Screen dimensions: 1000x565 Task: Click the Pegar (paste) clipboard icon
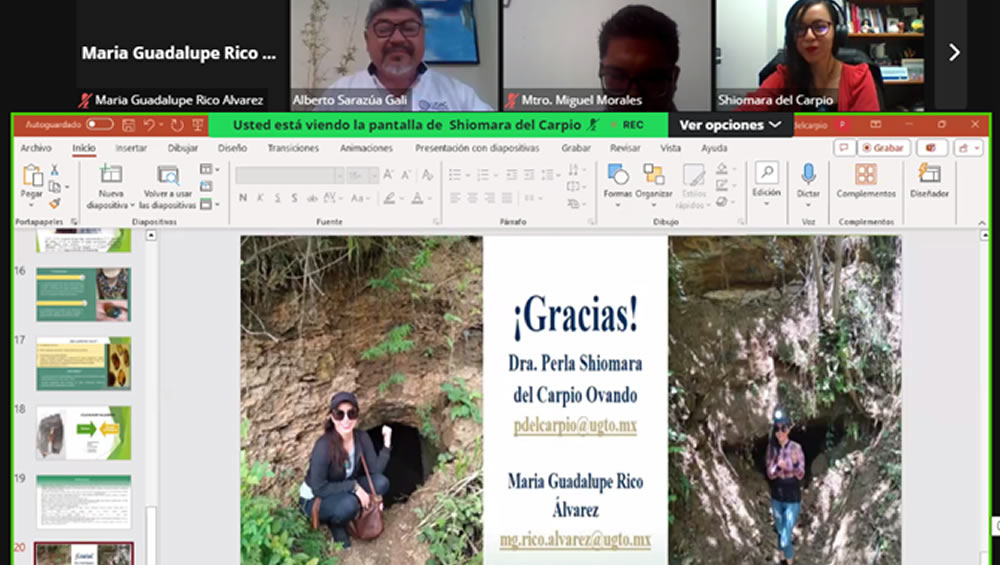click(x=32, y=175)
